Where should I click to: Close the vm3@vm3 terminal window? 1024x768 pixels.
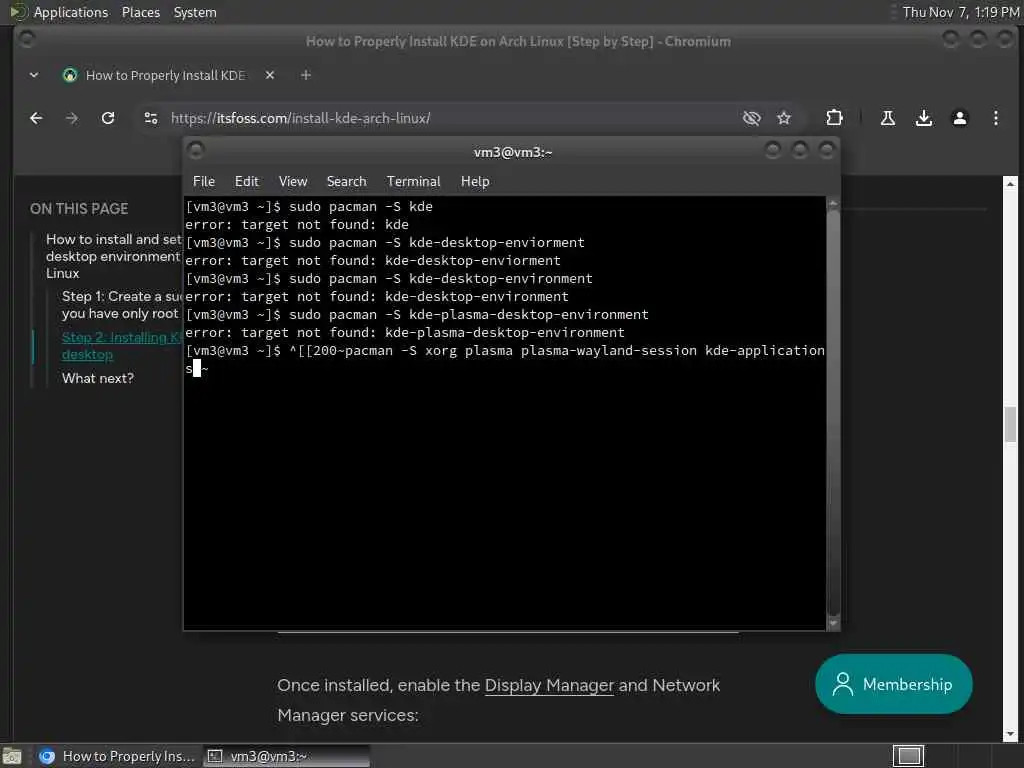click(x=826, y=151)
